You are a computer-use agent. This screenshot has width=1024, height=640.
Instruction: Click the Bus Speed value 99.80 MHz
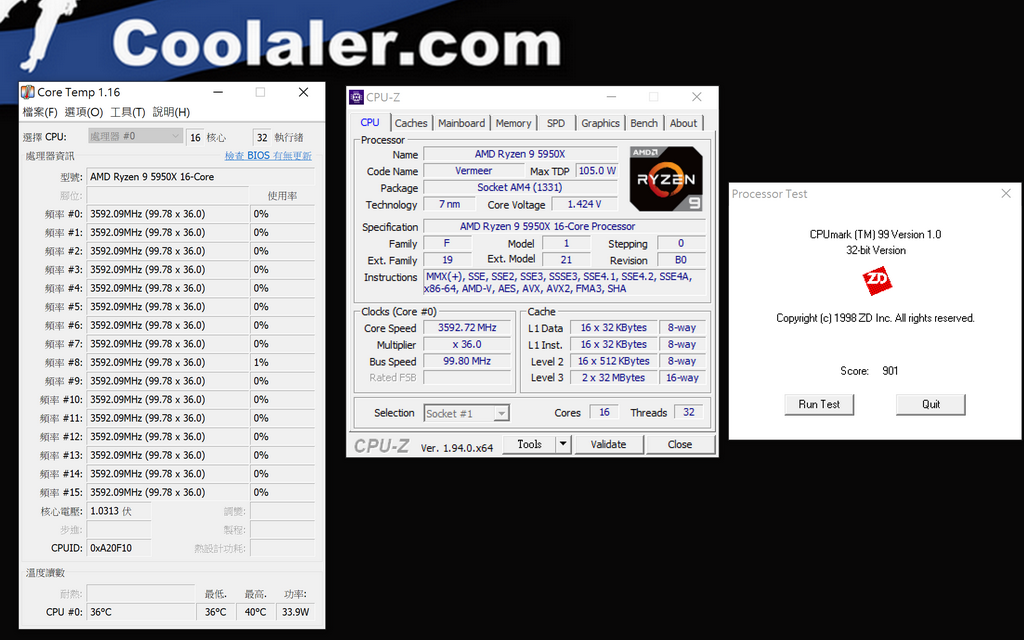point(467,361)
